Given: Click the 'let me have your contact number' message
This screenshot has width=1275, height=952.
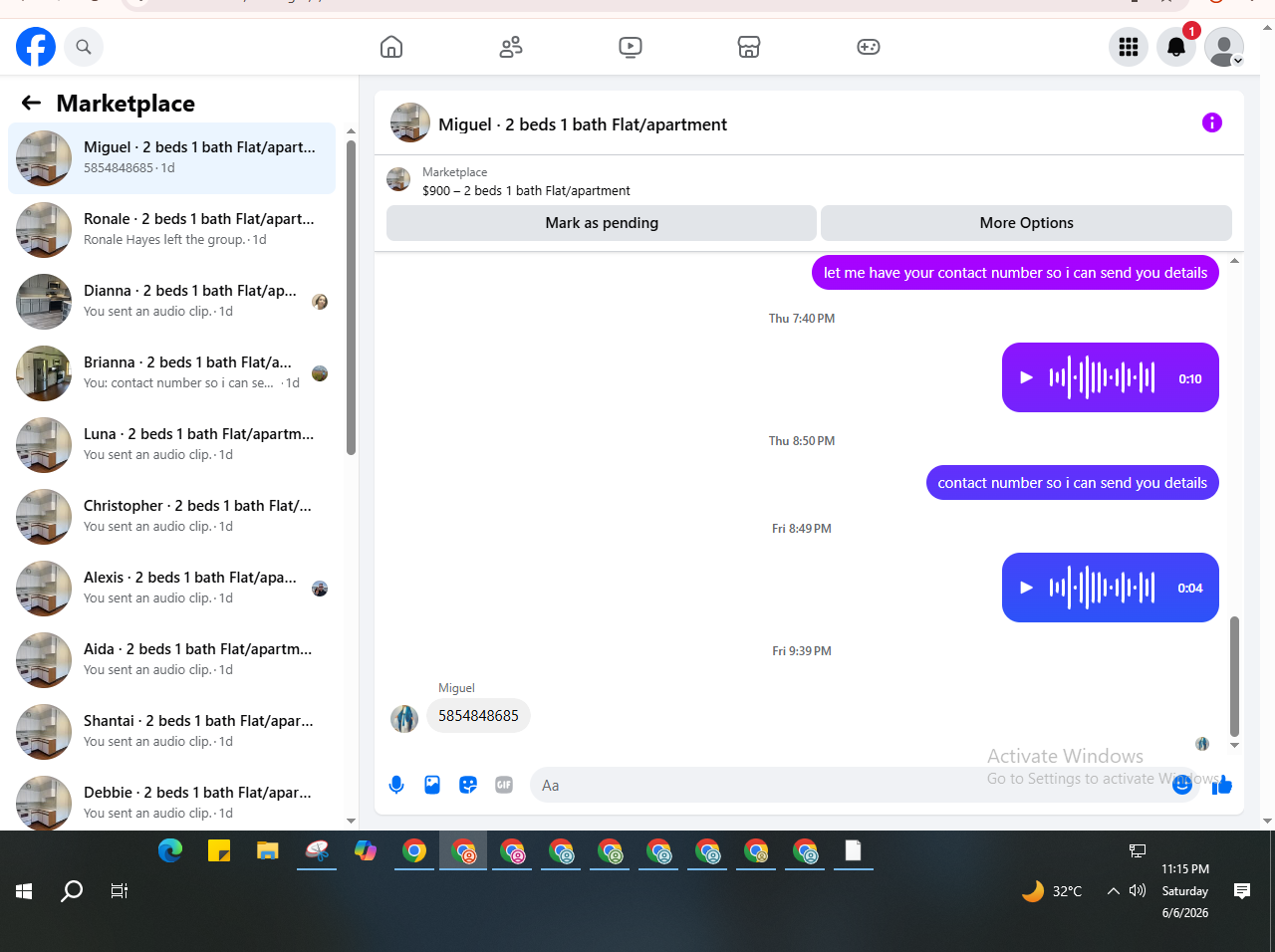Looking at the screenshot, I should (1015, 273).
